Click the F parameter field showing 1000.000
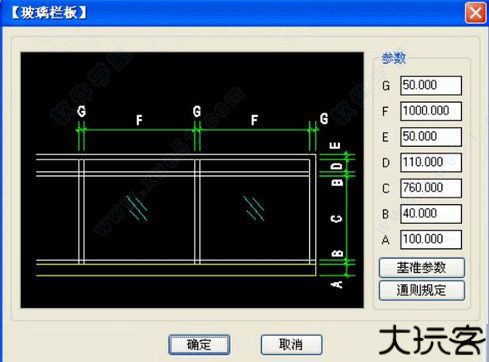The image size is (489, 362). coord(431,111)
